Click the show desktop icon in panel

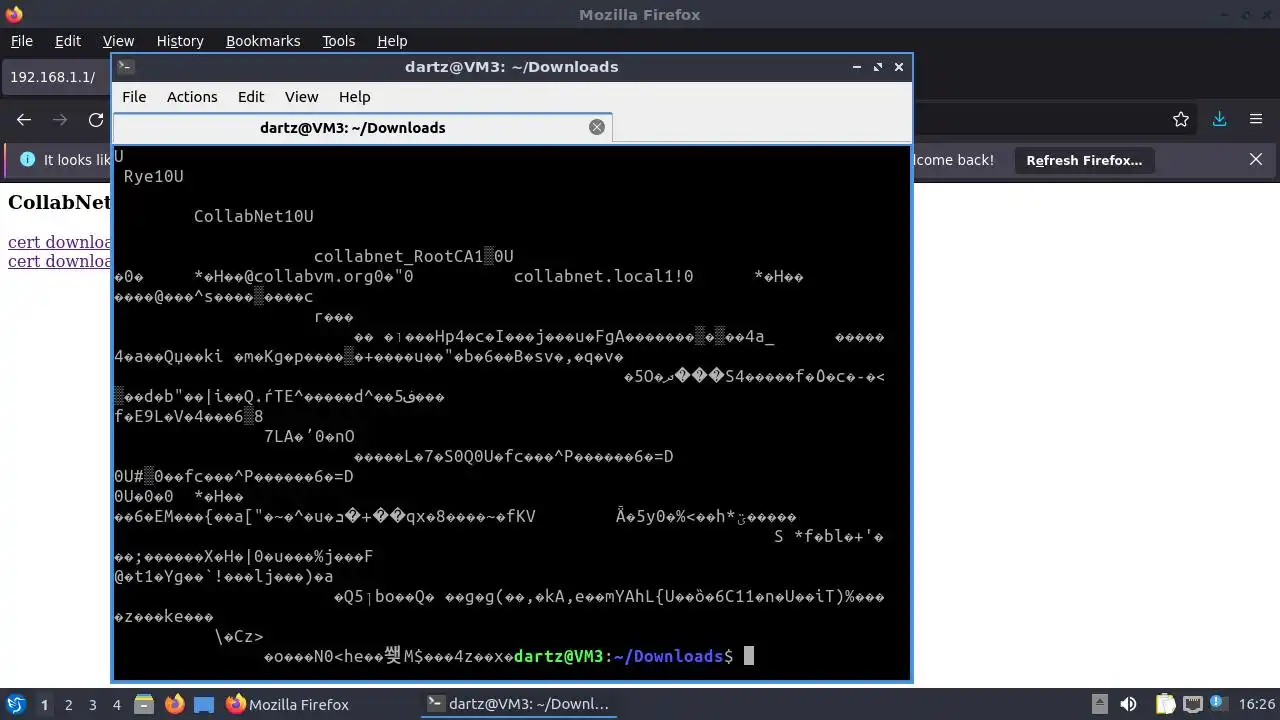[x=204, y=704]
